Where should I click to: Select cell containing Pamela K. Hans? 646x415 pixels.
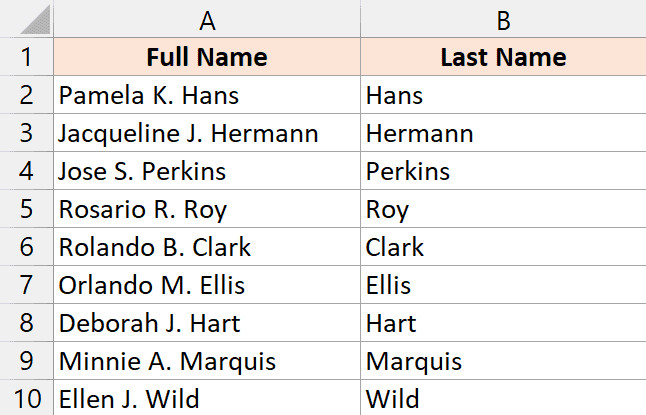click(x=207, y=96)
